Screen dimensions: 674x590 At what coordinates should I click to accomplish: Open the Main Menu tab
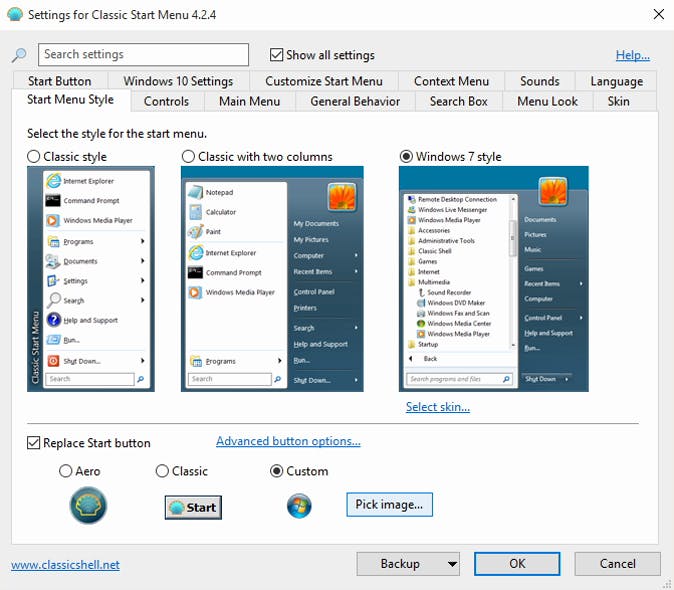point(249,101)
